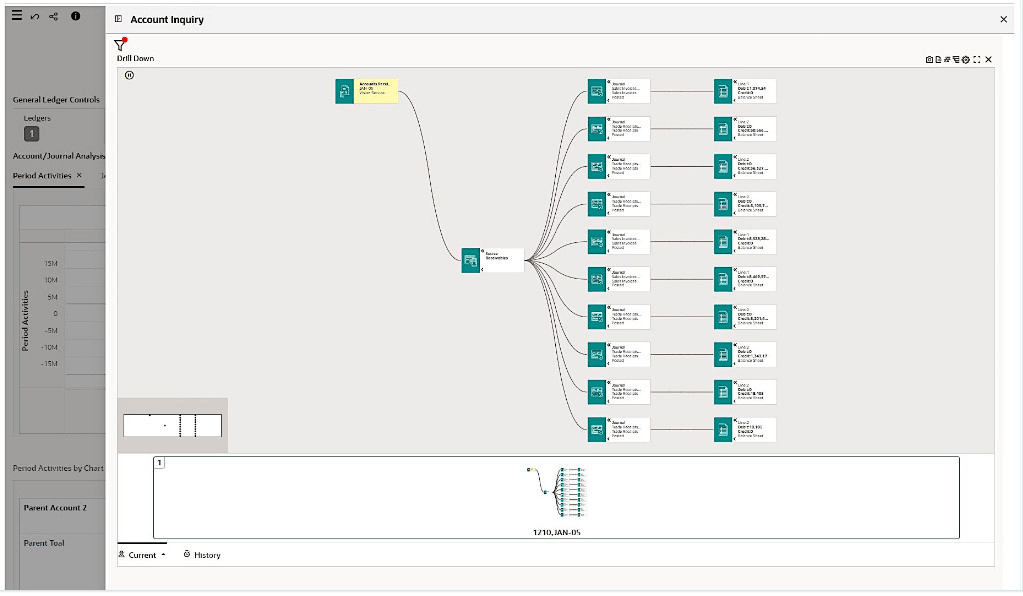Select the second-to-last Journal node icon
The width and height of the screenshot is (1023, 596).
[x=596, y=392]
